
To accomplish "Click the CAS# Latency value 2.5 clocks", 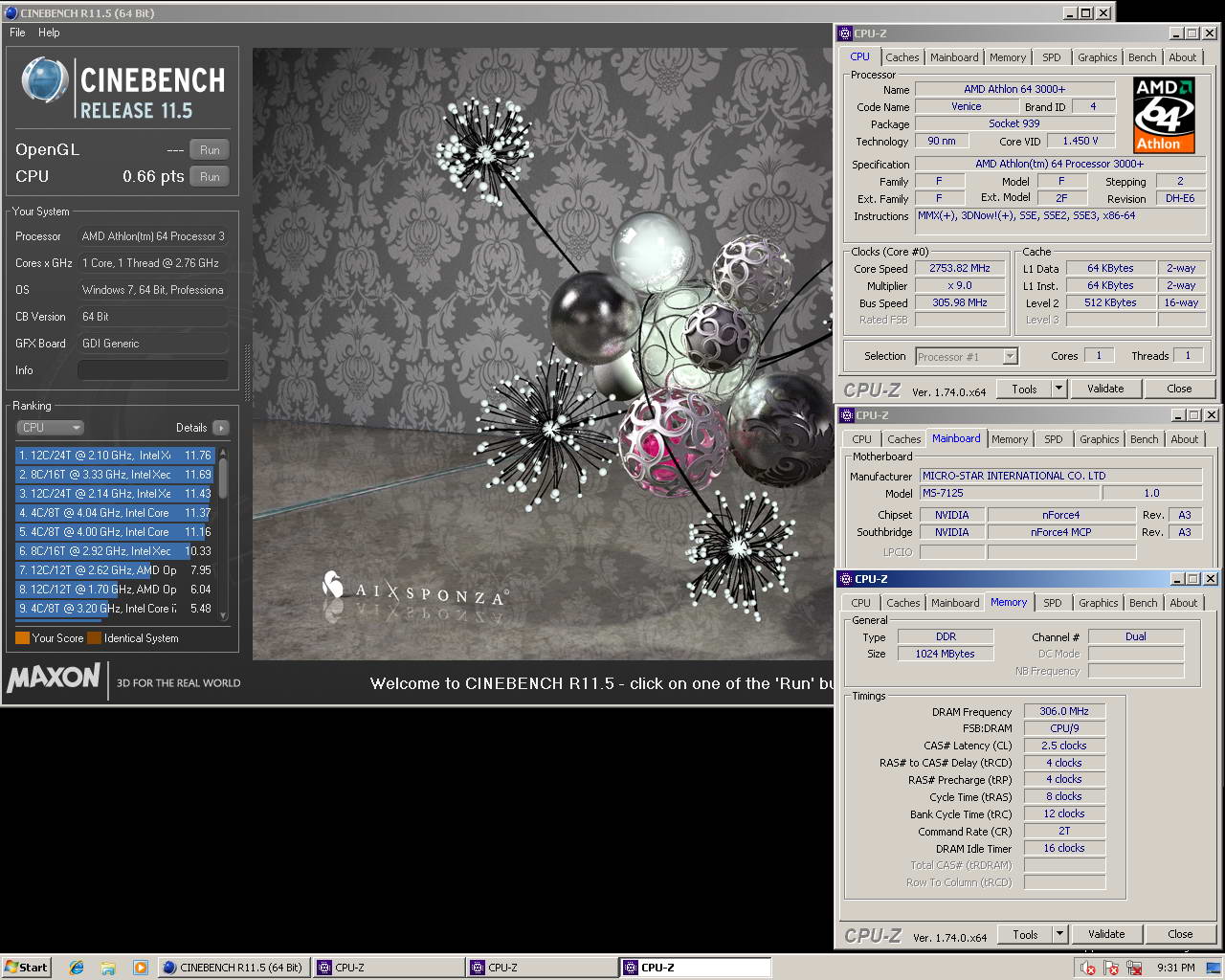I will click(1064, 746).
